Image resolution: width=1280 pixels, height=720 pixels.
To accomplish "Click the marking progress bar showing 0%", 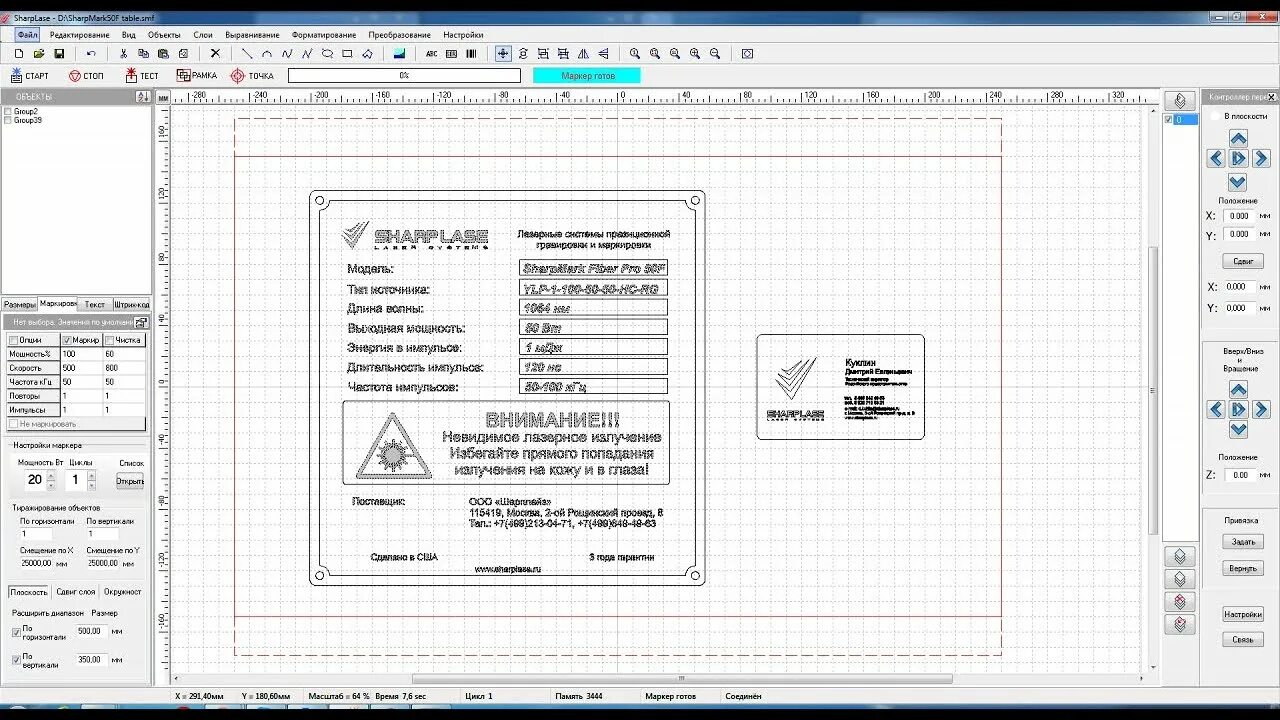I will 404,76.
